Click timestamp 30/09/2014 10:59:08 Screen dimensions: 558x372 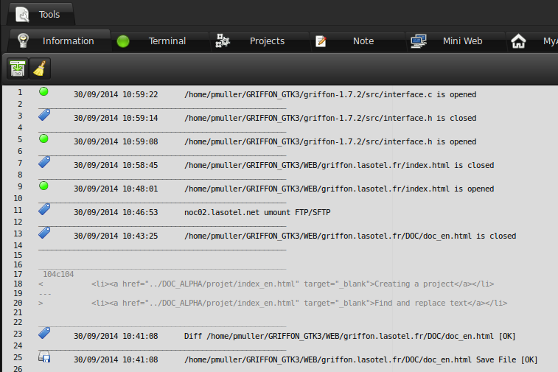(x=116, y=141)
